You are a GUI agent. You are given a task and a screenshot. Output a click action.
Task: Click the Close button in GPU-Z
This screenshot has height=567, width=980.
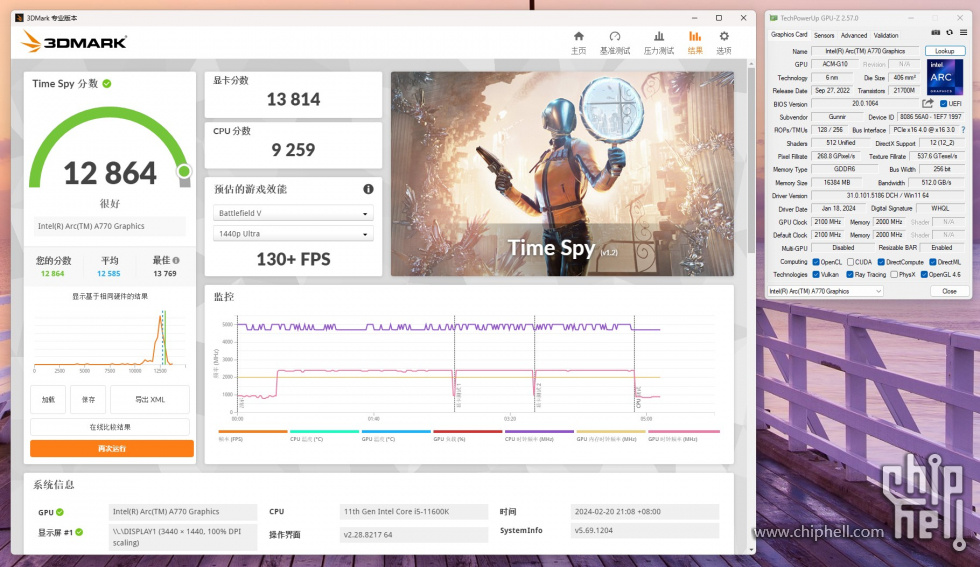(949, 291)
